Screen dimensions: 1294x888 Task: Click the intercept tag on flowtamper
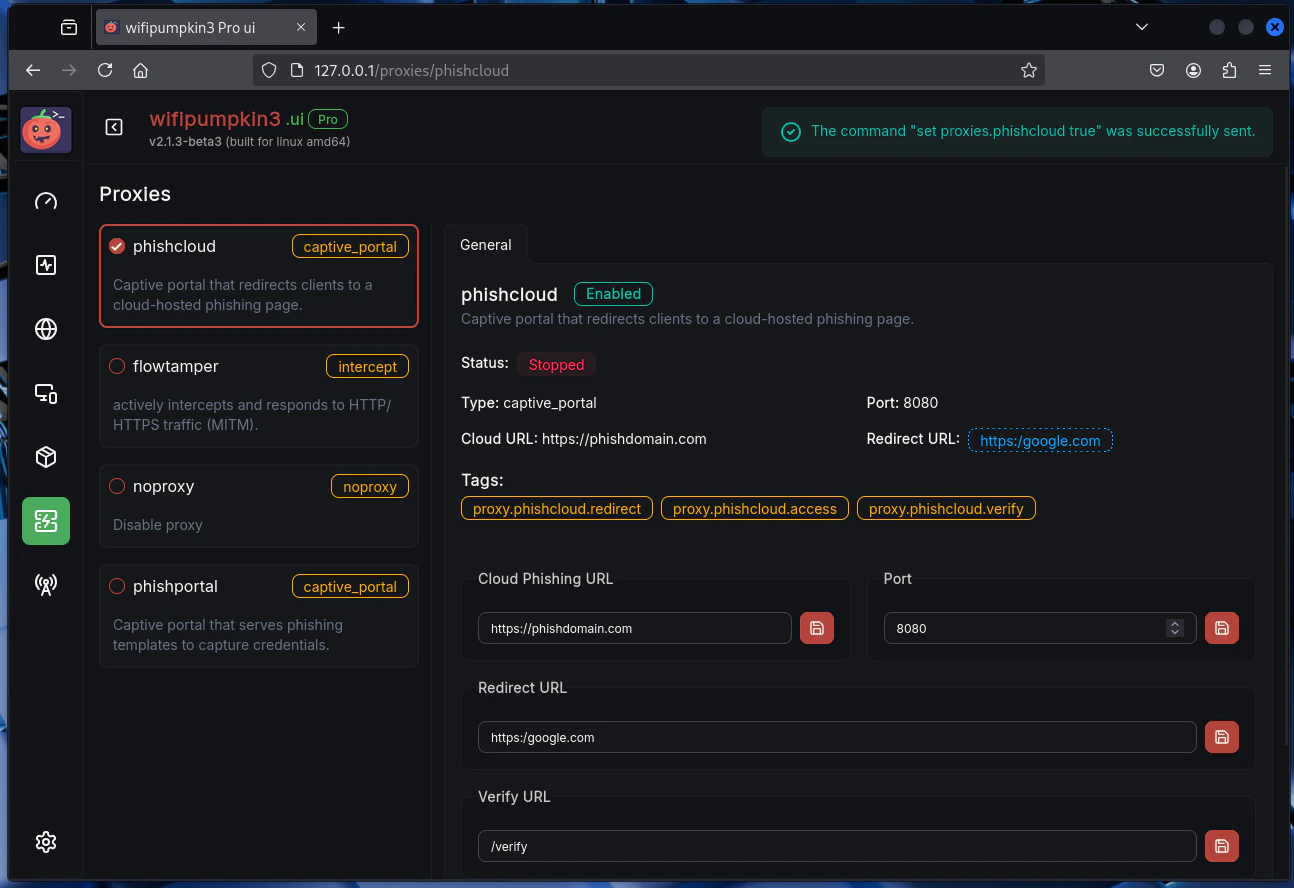[367, 366]
